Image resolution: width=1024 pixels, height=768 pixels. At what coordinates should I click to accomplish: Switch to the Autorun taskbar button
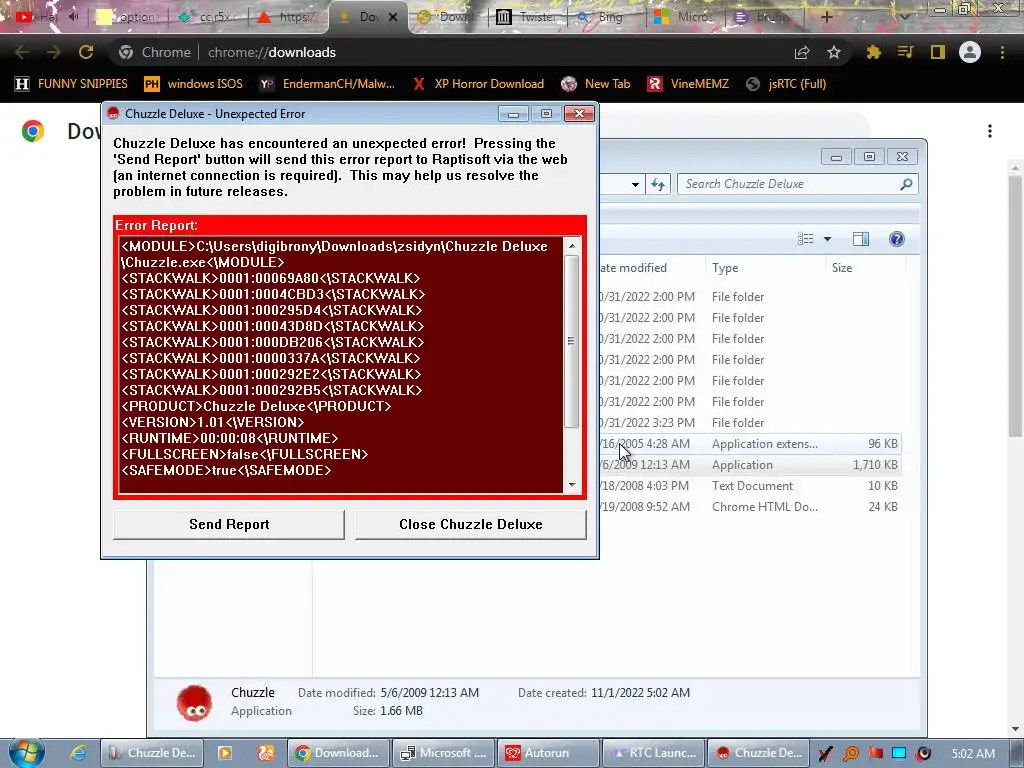pos(549,753)
